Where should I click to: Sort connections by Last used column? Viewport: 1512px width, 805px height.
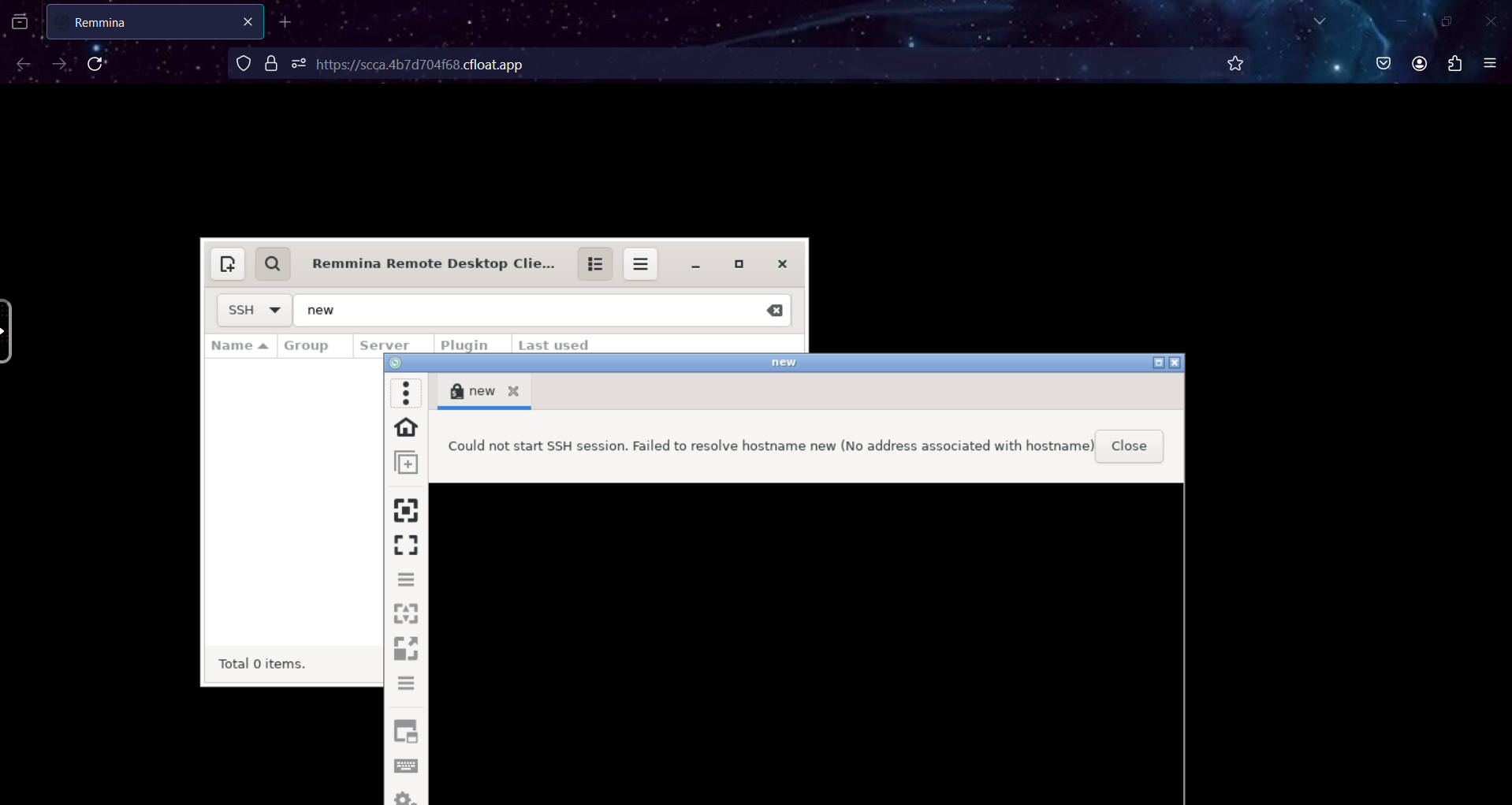coord(657,345)
